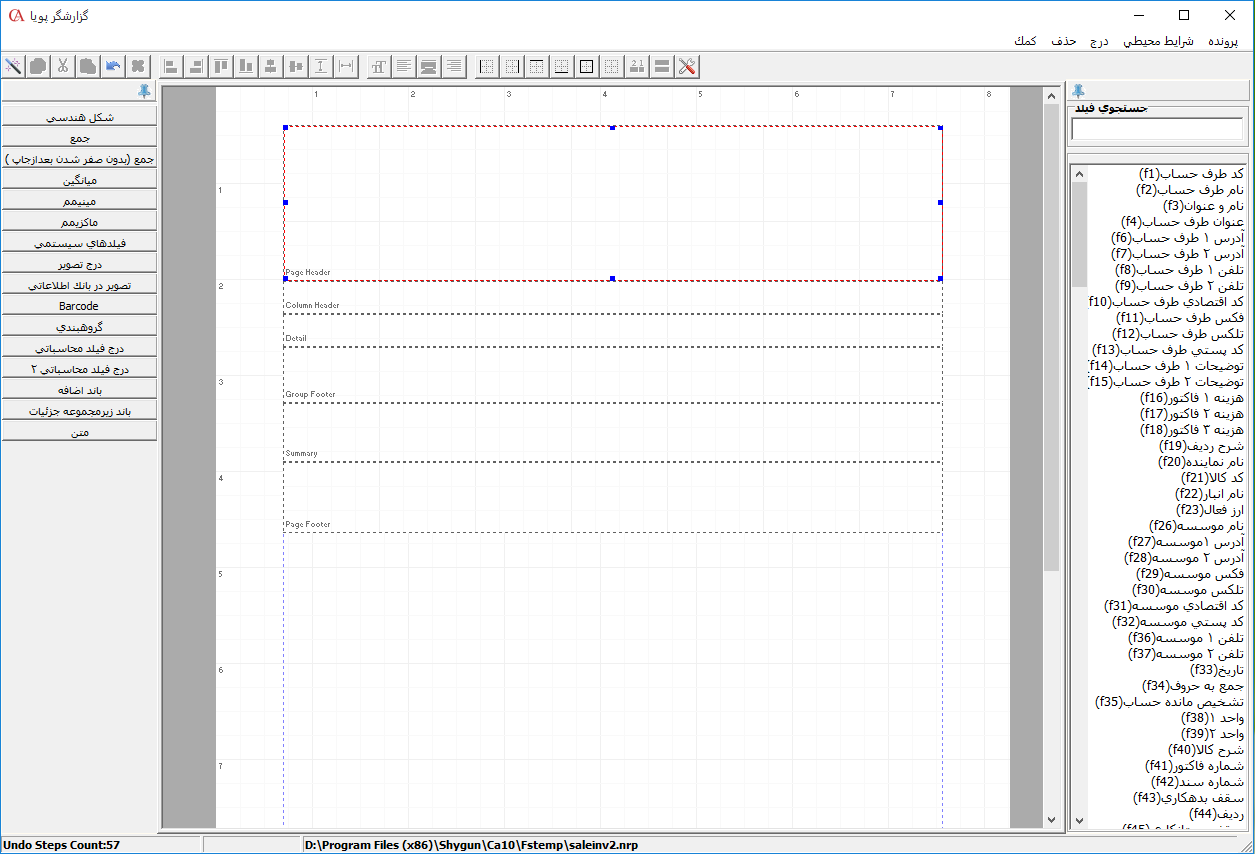Open the پرونده (File) menu
Screen dimensions: 1255x854
pos(1223,41)
